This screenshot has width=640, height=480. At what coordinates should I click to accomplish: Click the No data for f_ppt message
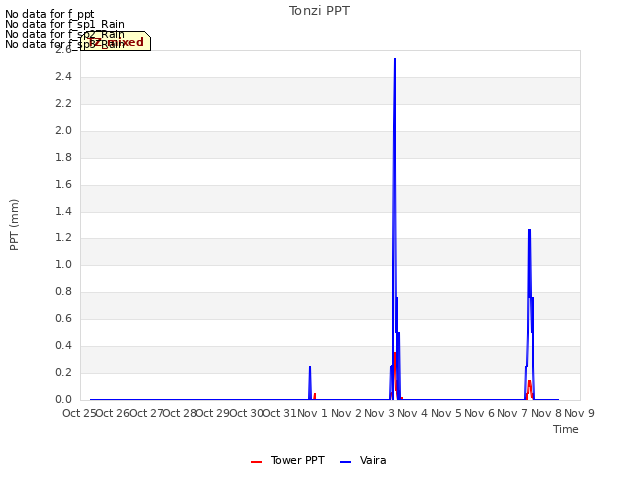[50, 14]
